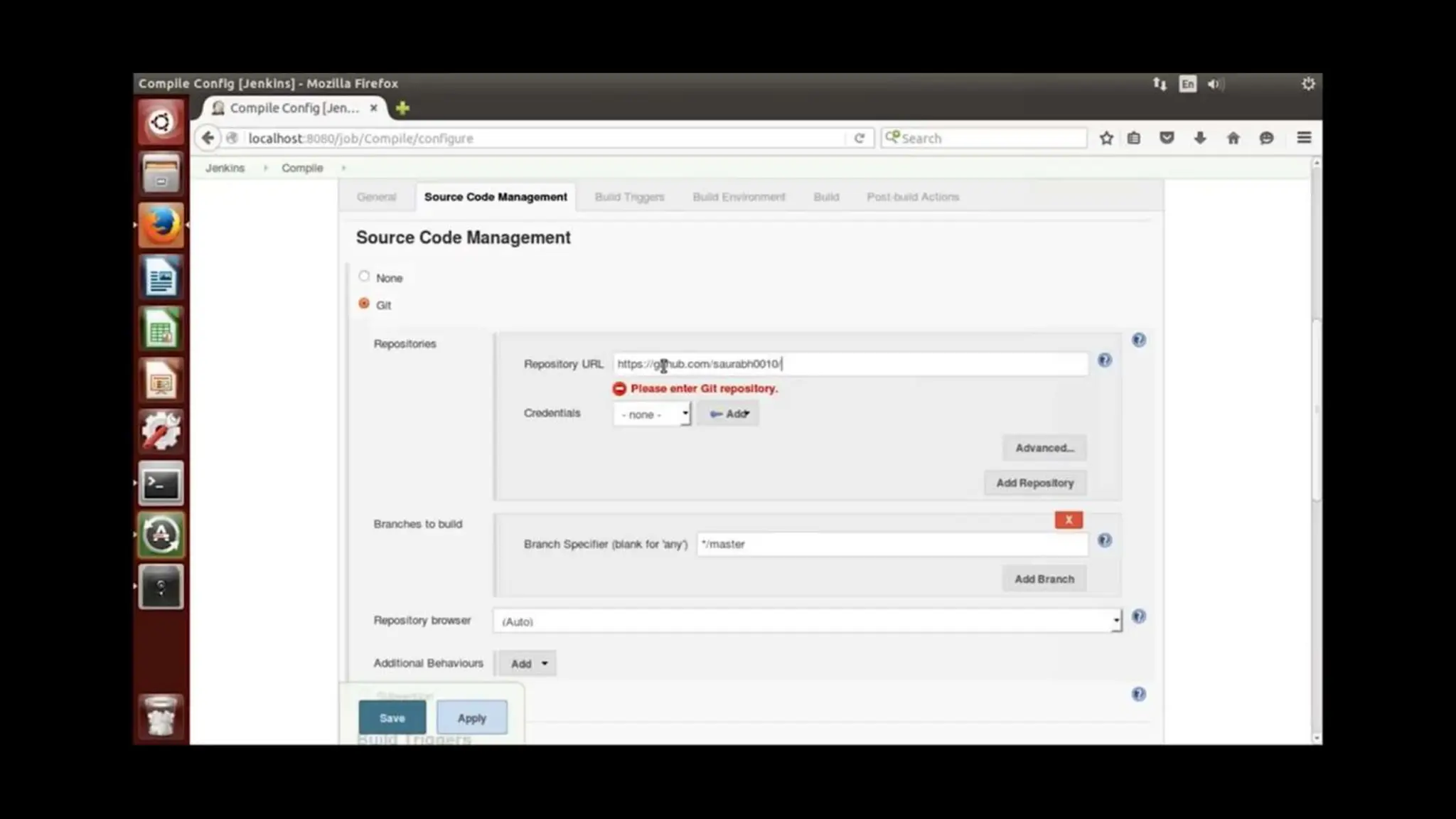Click the Advanced... button

coord(1044,448)
